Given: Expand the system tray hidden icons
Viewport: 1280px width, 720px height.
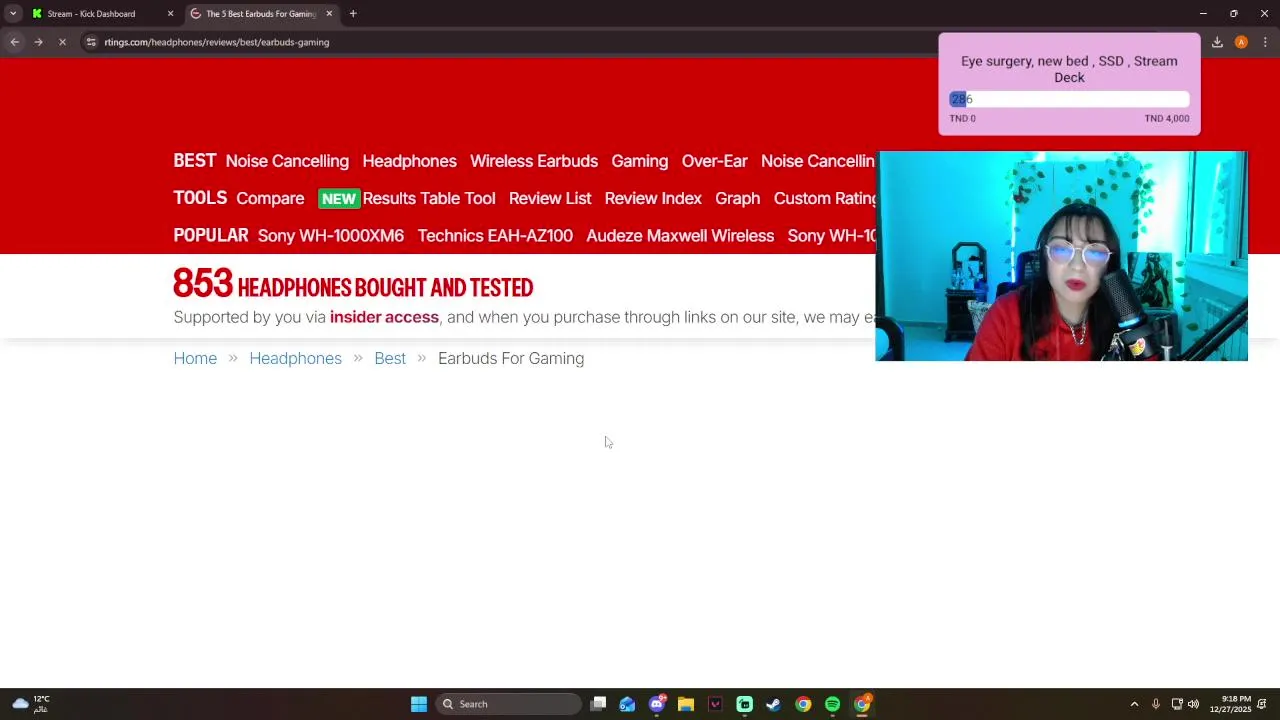Looking at the screenshot, I should point(1134,704).
